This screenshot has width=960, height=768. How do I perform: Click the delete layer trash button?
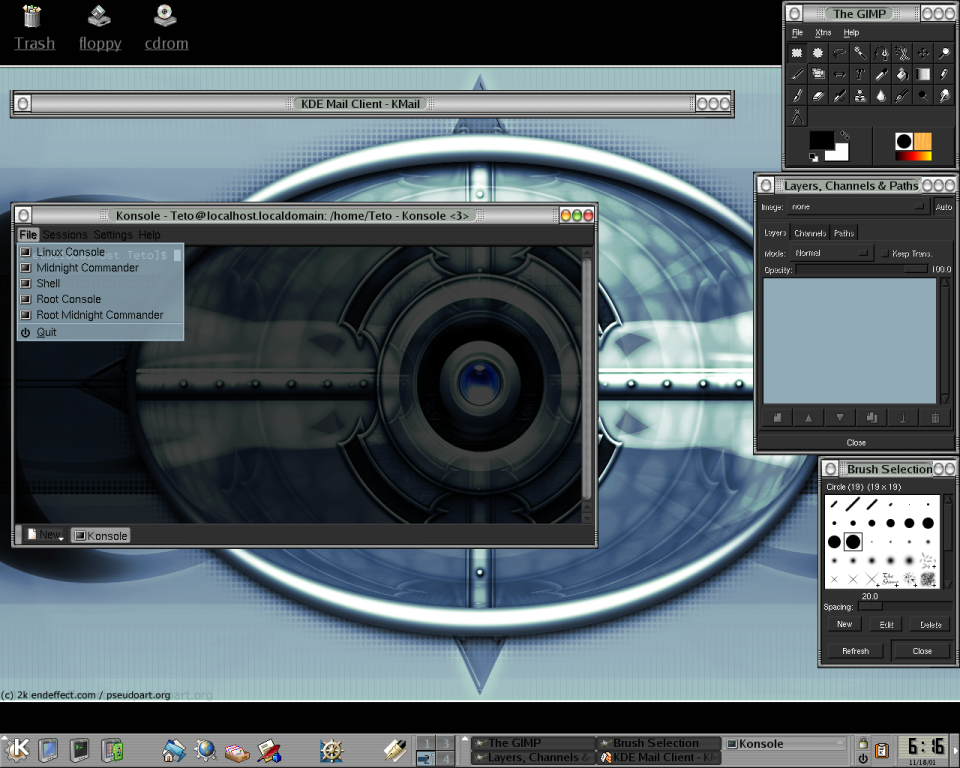click(935, 418)
